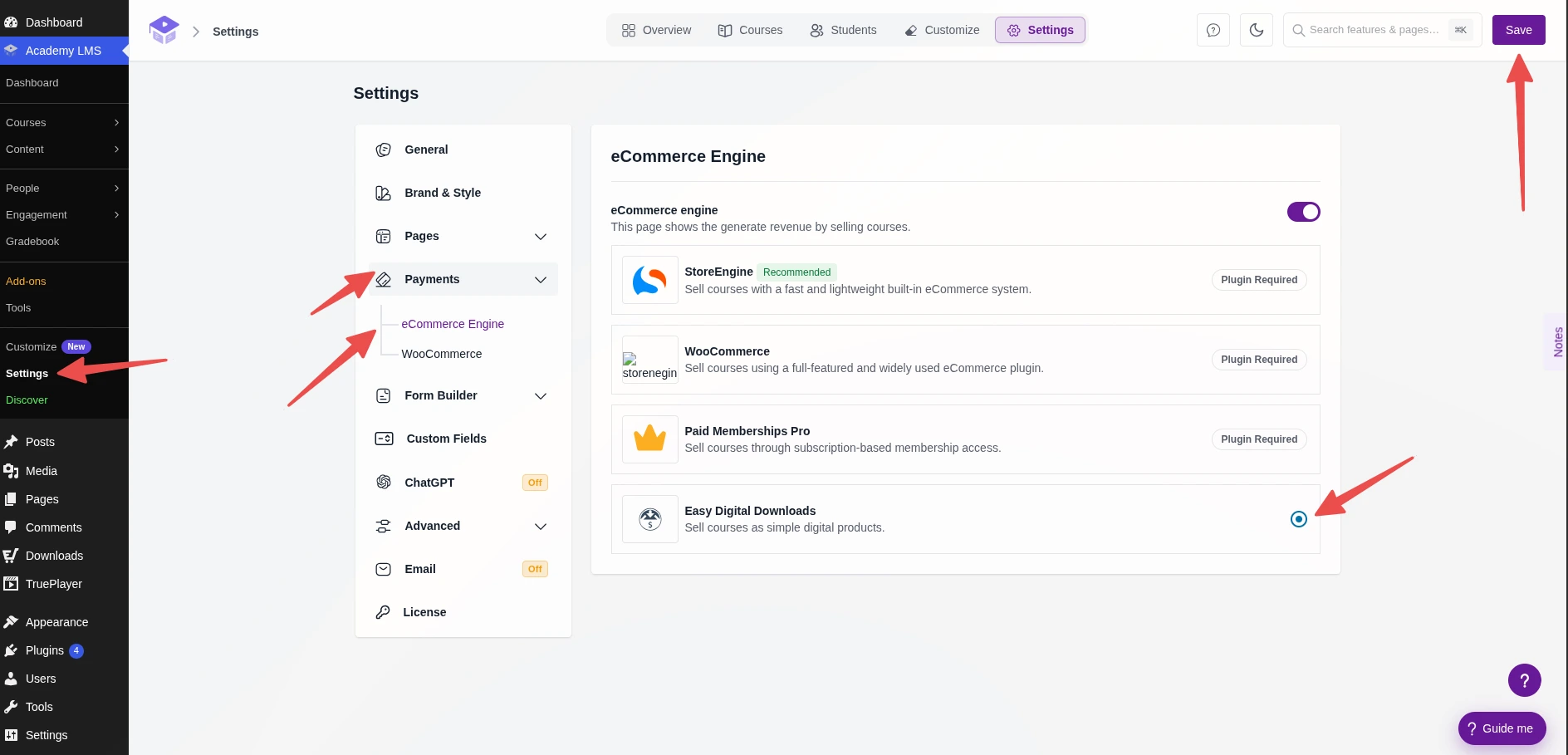Image resolution: width=1568 pixels, height=755 pixels.
Task: Open the WooCommerce payments sub-item
Action: 441,354
